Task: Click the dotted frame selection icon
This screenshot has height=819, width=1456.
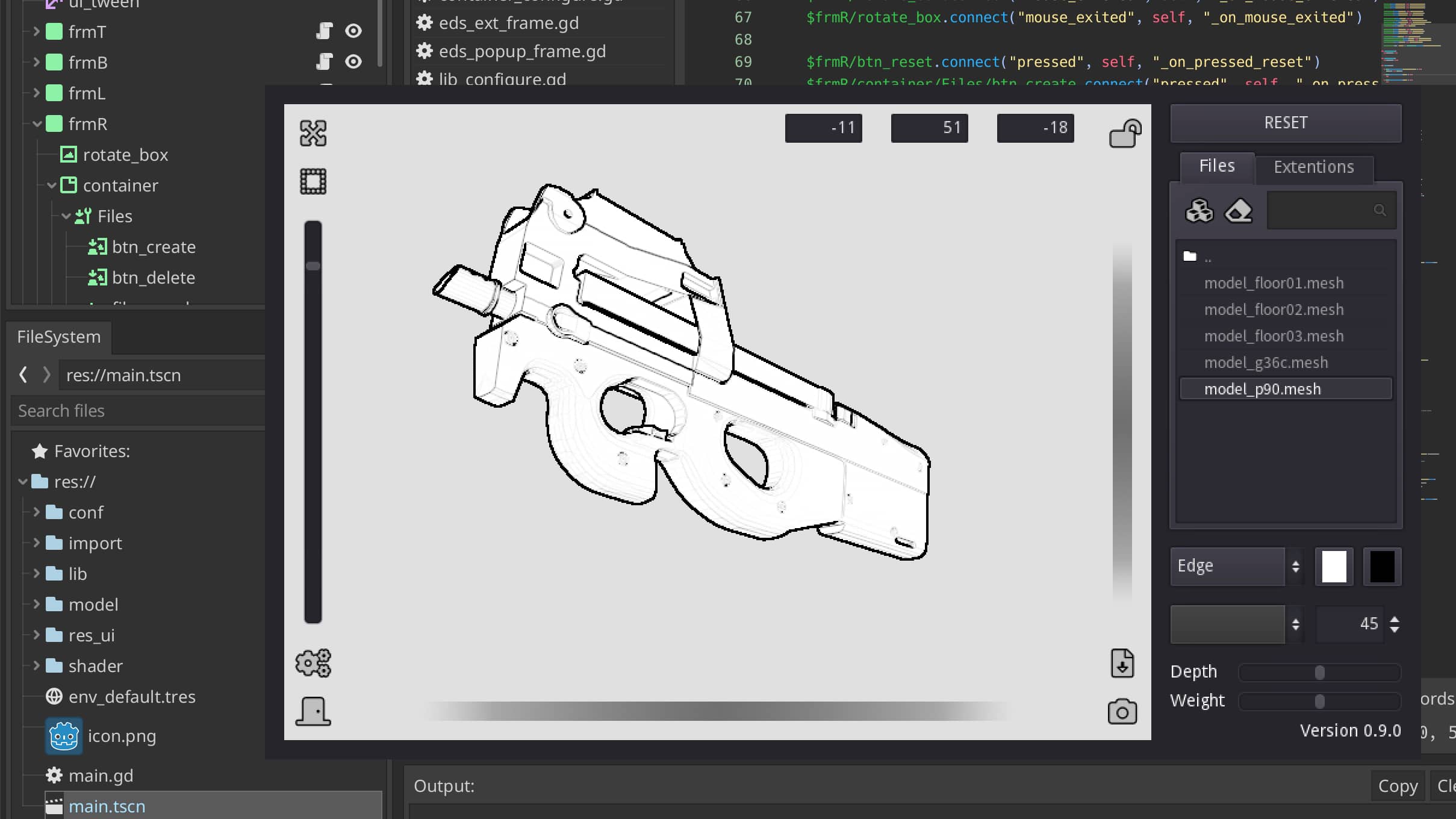Action: [313, 181]
